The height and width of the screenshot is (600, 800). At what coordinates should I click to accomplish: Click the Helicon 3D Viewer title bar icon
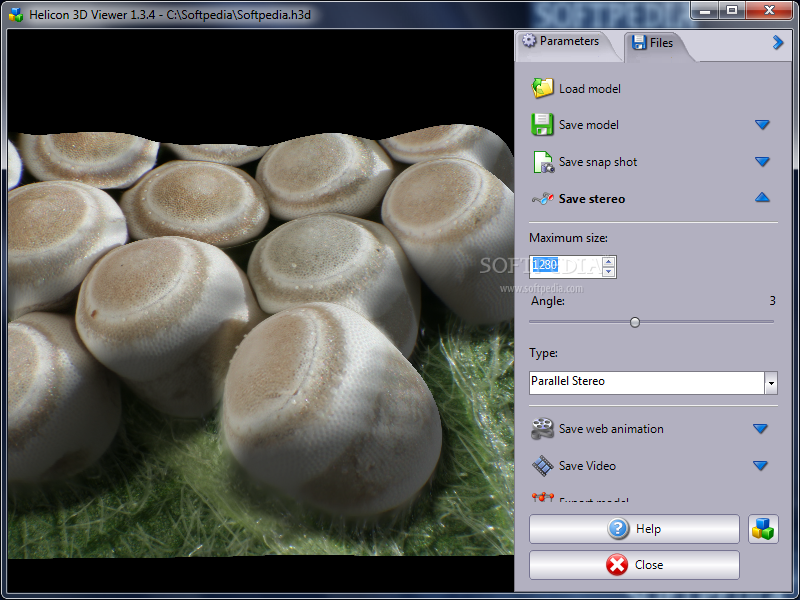16,14
